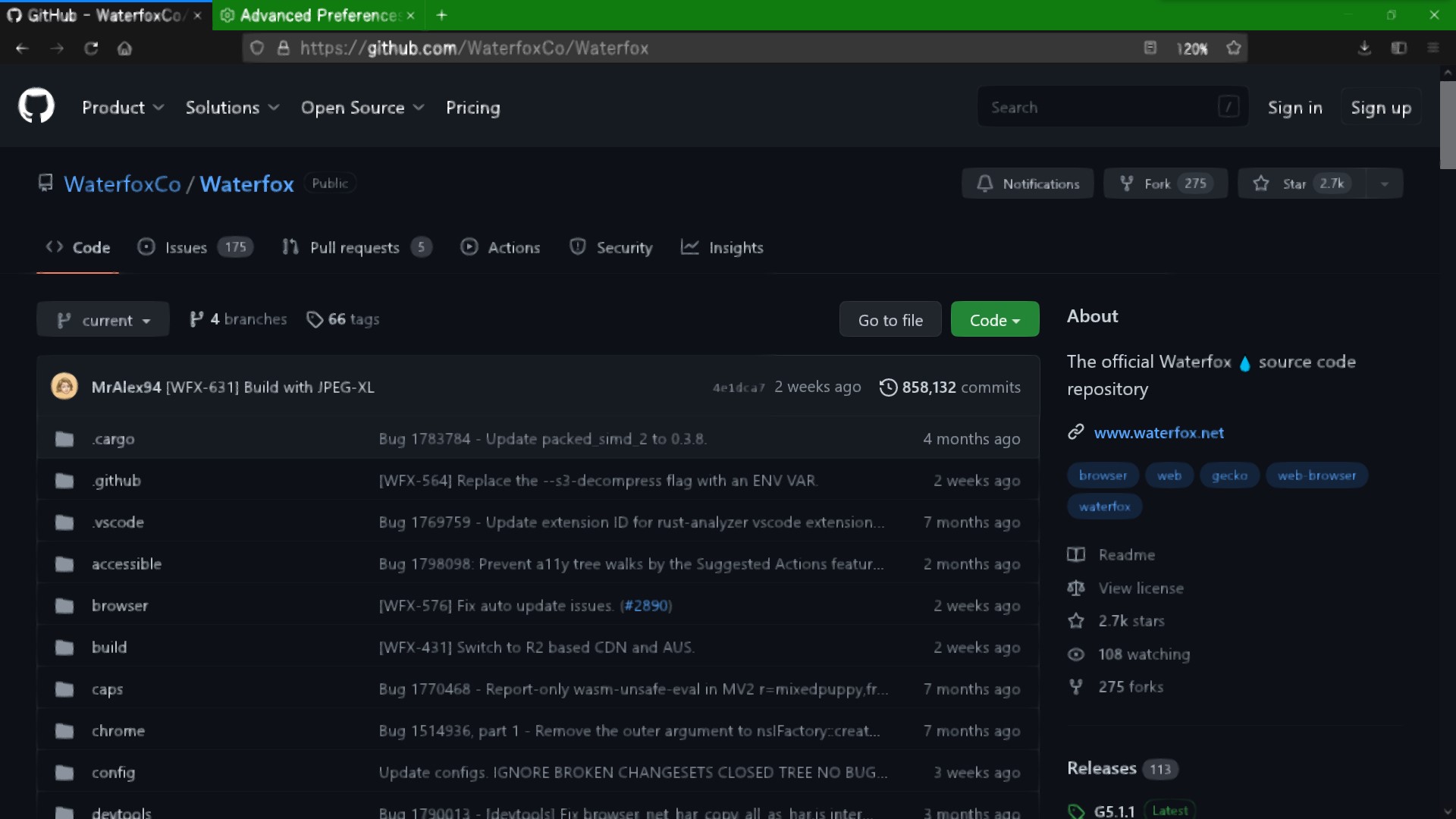
Task: Click the commit history clock icon
Action: 887,387
